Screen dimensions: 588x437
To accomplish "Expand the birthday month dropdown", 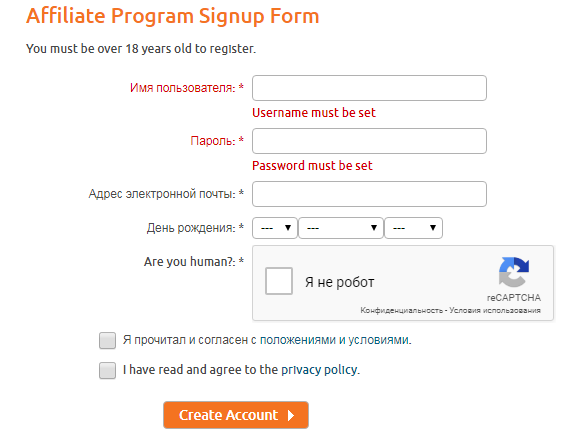I will pyautogui.click(x=341, y=228).
